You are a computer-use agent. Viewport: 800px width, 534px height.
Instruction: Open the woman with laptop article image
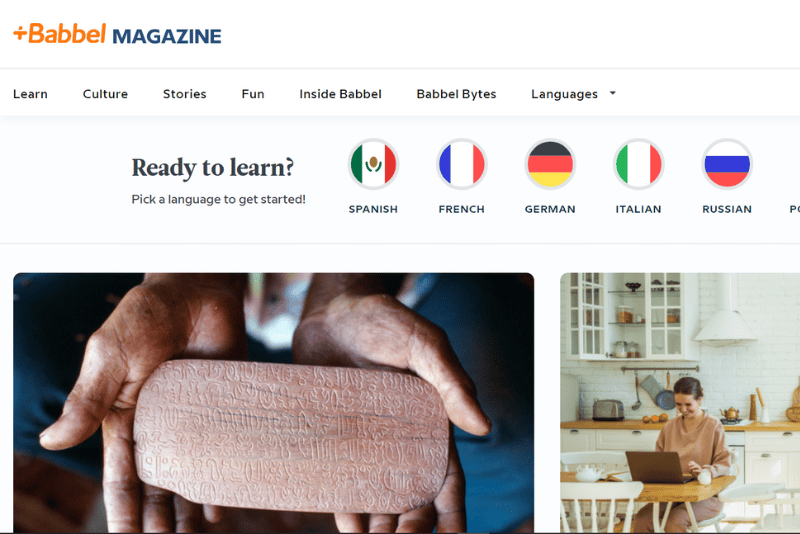(680, 403)
